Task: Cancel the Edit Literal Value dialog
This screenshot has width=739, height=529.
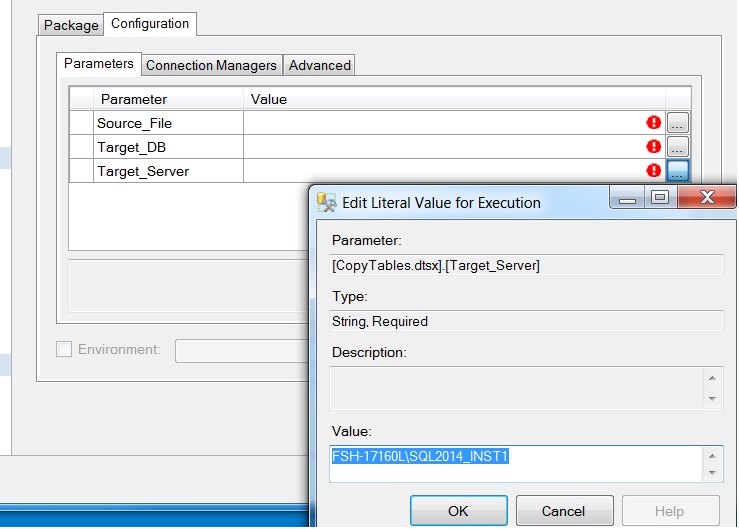Action: tap(563, 511)
